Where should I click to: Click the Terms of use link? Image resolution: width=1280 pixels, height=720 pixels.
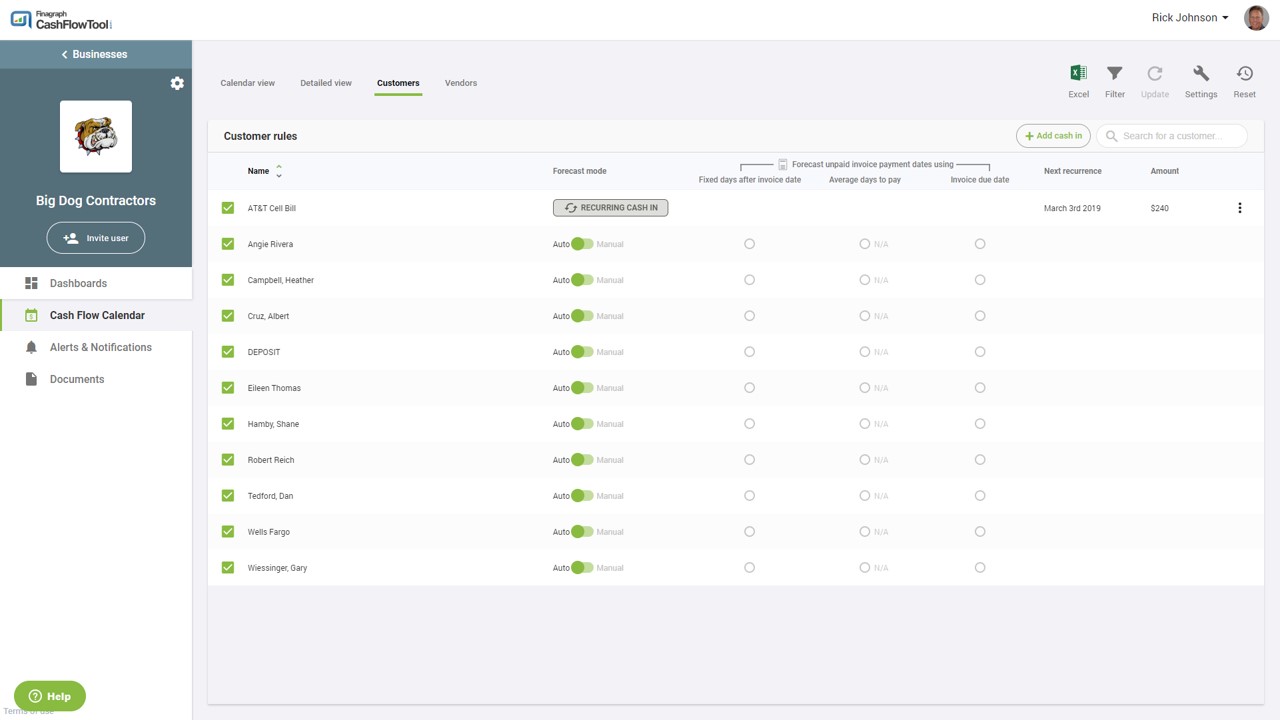point(28,712)
